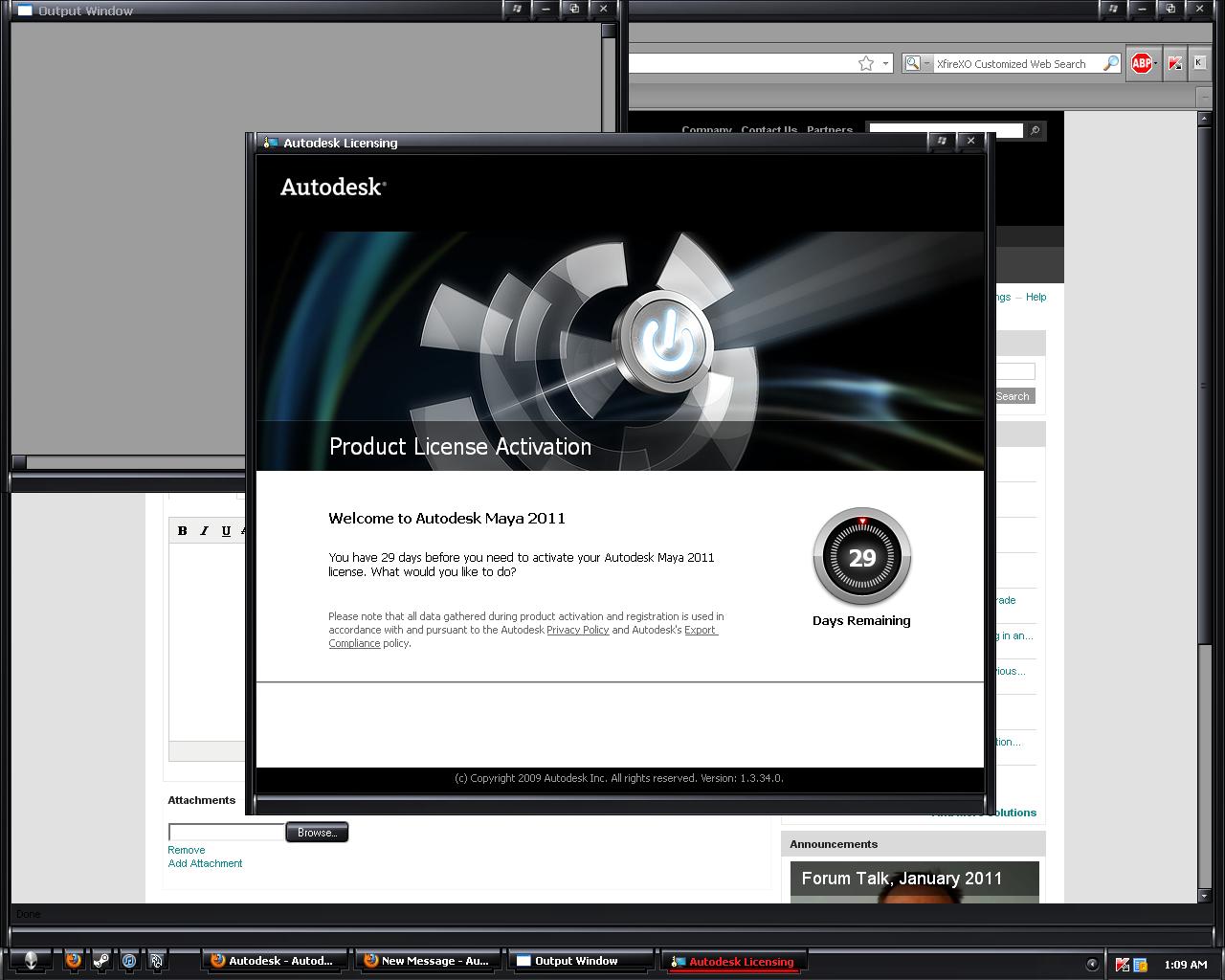Viewport: 1225px width, 980px height.
Task: Toggle underline formatting in the message editor
Action: (226, 530)
